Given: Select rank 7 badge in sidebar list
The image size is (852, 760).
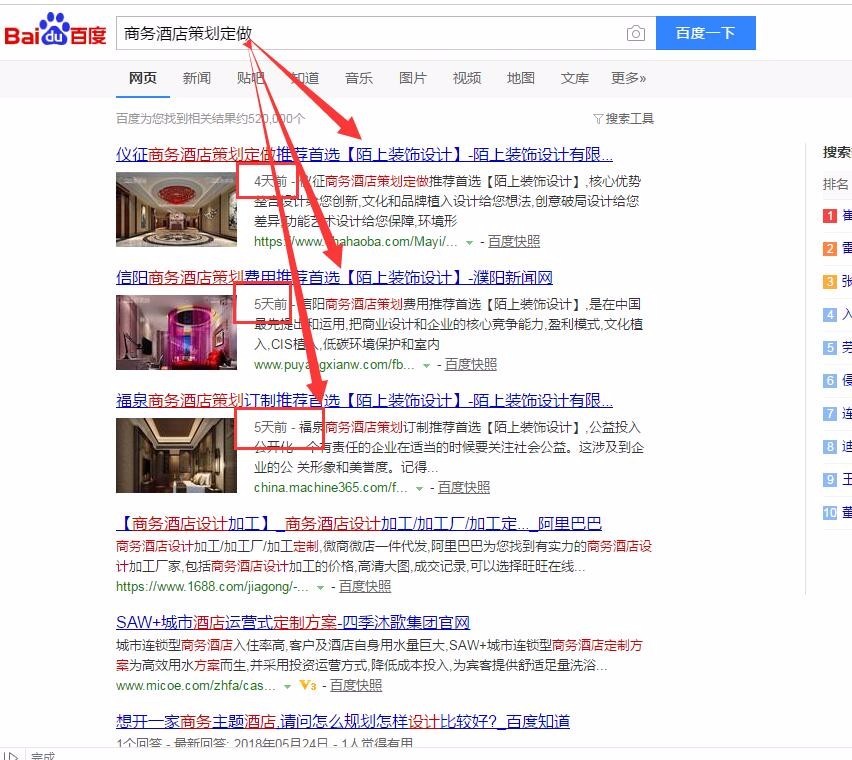Looking at the screenshot, I should 829,414.
